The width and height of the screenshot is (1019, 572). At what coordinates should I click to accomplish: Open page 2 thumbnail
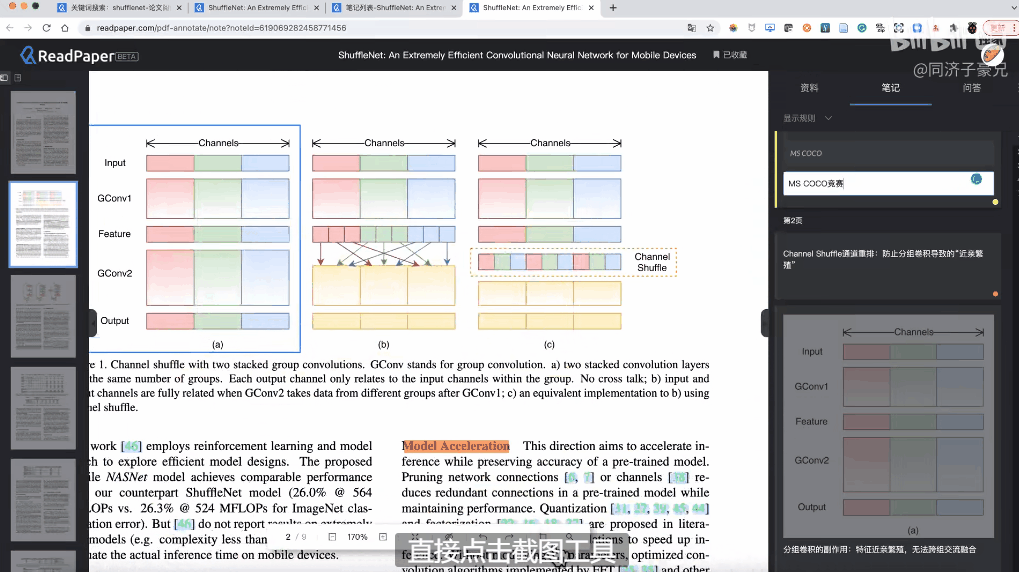click(43, 224)
